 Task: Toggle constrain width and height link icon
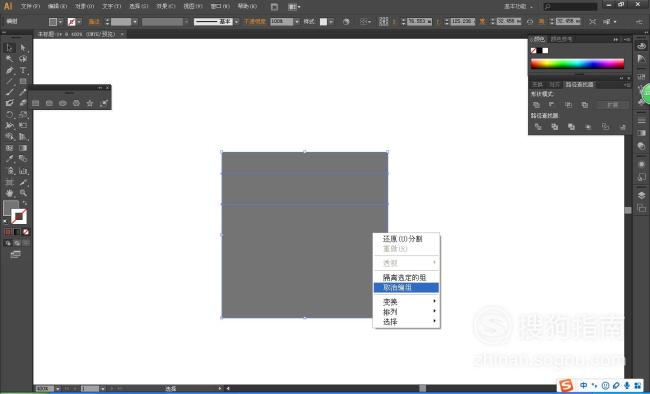tap(530, 21)
